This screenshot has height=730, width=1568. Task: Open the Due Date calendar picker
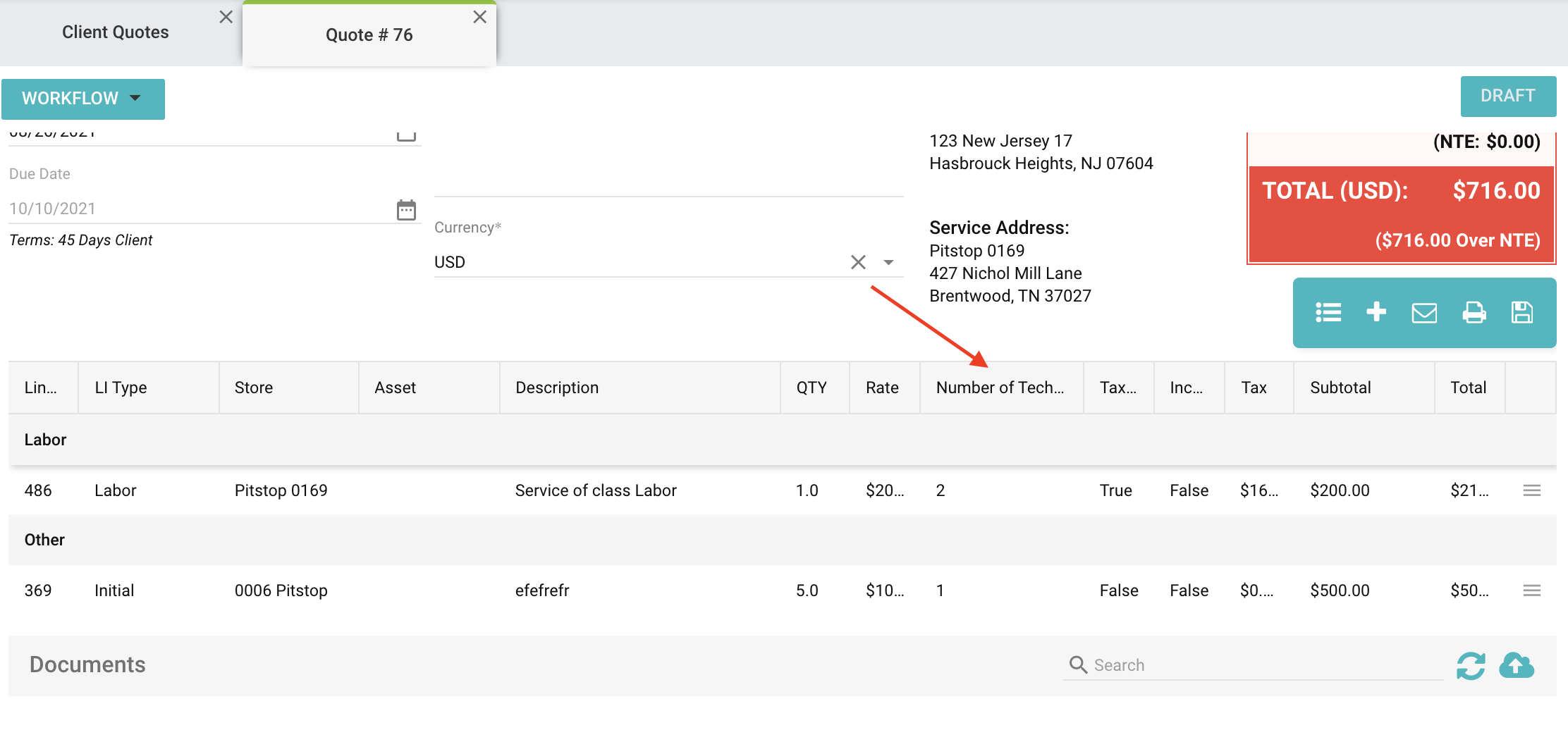406,210
